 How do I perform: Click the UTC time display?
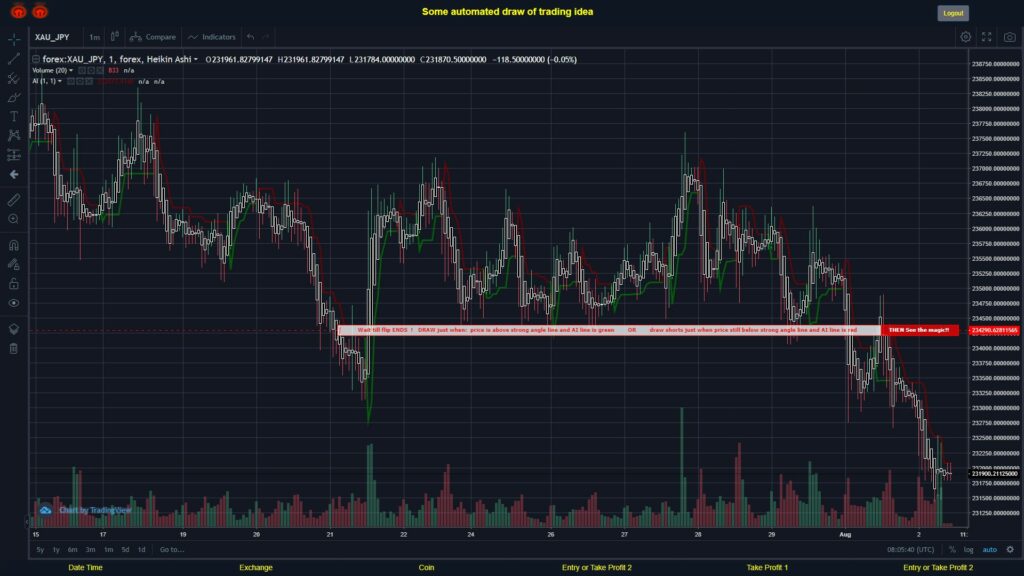[x=910, y=550]
